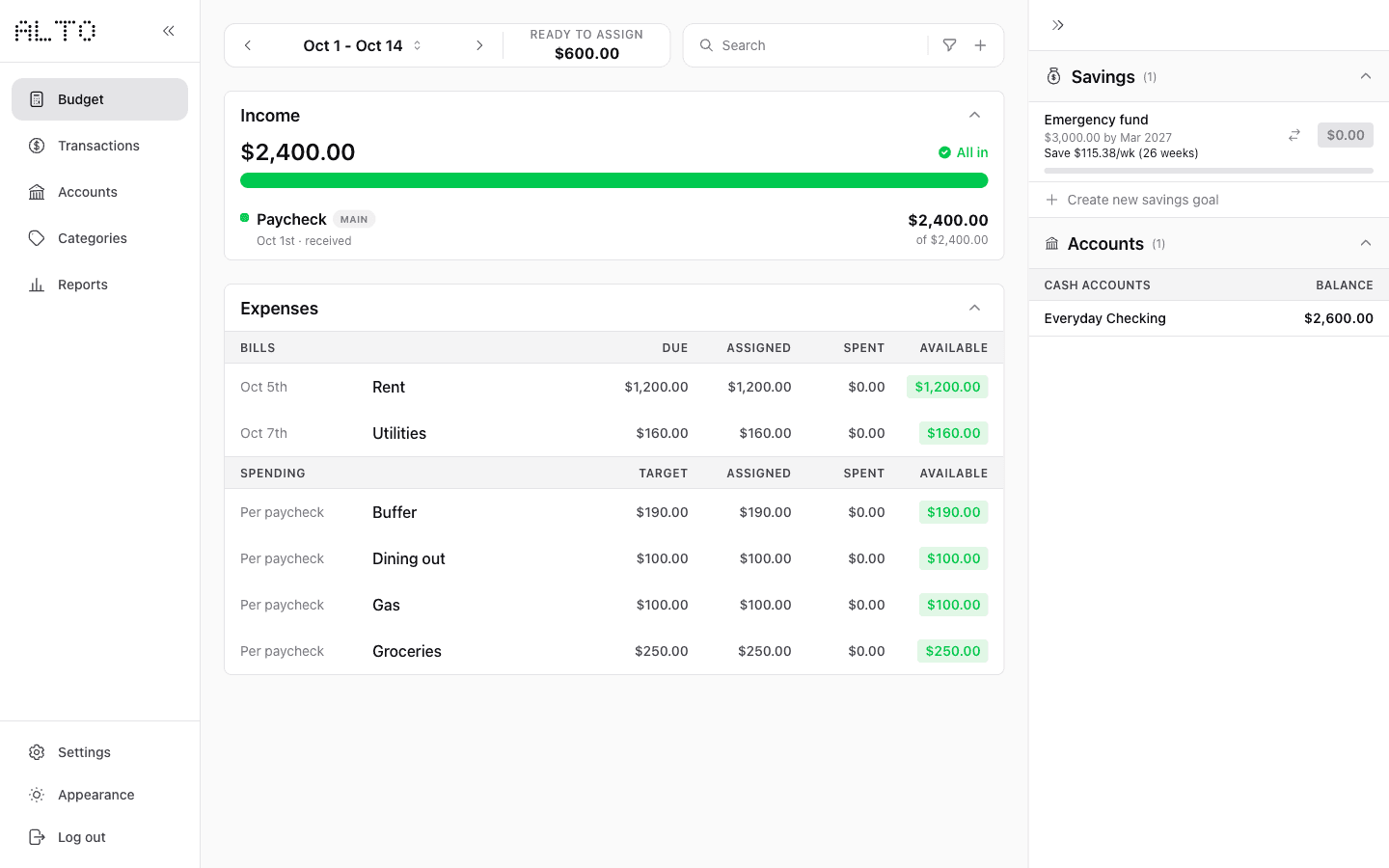The image size is (1389, 868).
Task: Click Gas's available $100.00 badge
Action: click(953, 605)
